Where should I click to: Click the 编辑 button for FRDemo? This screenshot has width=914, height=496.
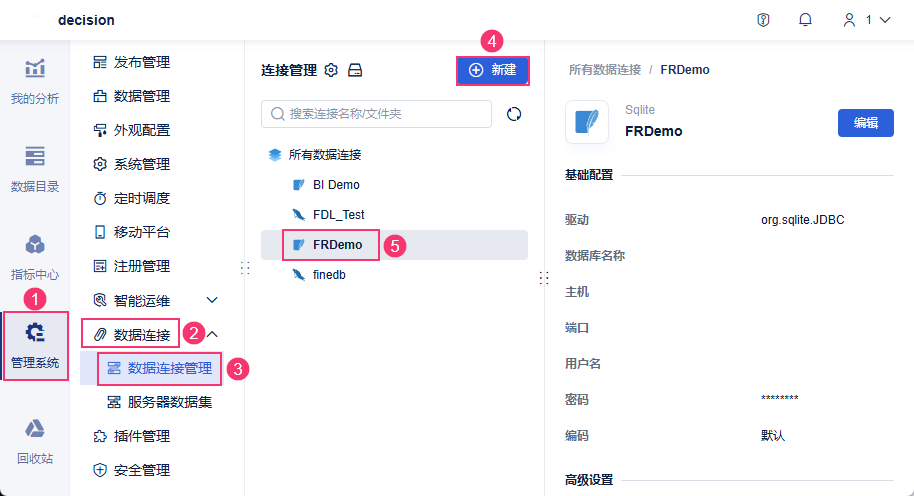point(865,123)
